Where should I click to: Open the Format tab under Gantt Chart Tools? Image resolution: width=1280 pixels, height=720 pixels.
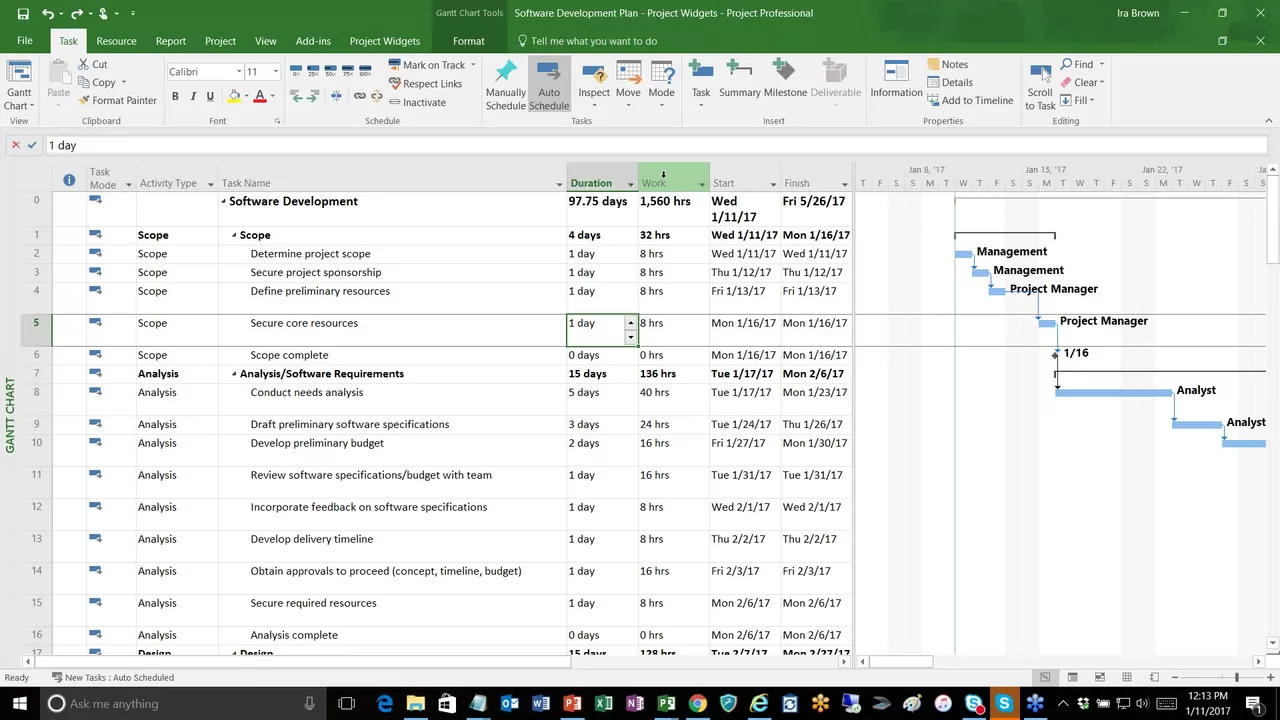click(468, 41)
